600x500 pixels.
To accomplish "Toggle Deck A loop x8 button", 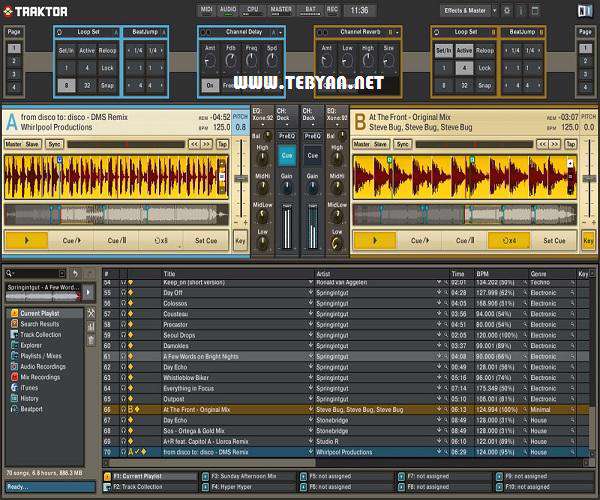I will (161, 241).
